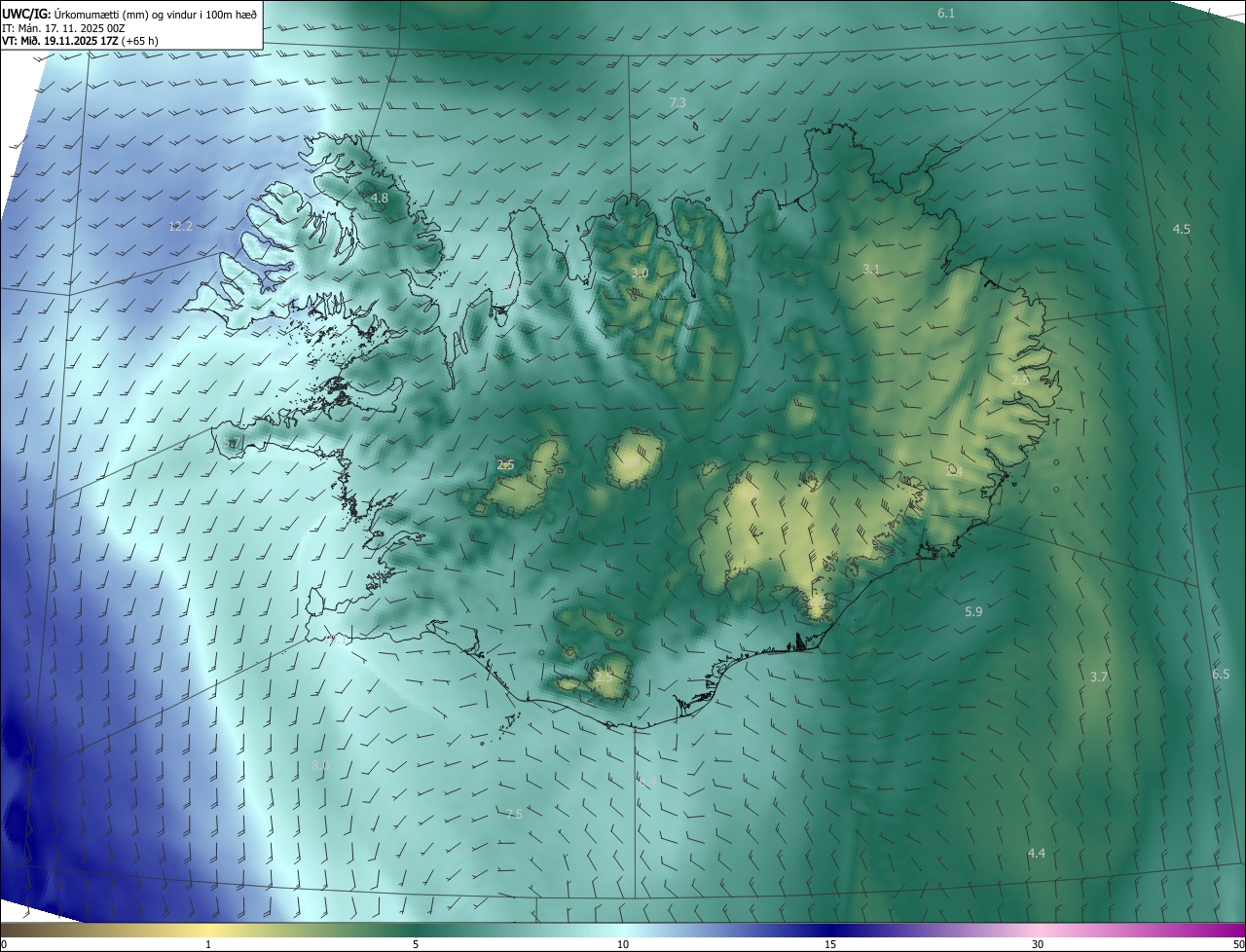Screen dimensions: 1246x952
Task: Click the 7.5 value label
Action: (514, 814)
